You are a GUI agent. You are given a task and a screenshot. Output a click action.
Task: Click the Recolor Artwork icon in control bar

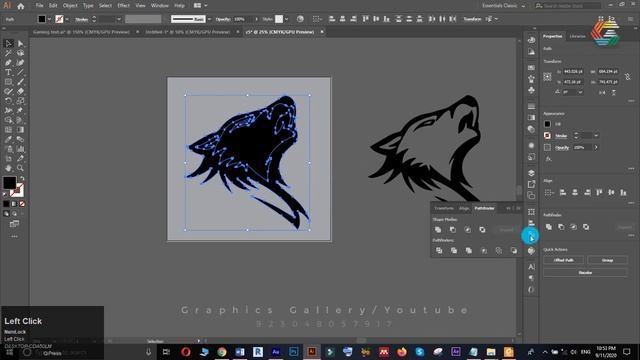(x=300, y=19)
